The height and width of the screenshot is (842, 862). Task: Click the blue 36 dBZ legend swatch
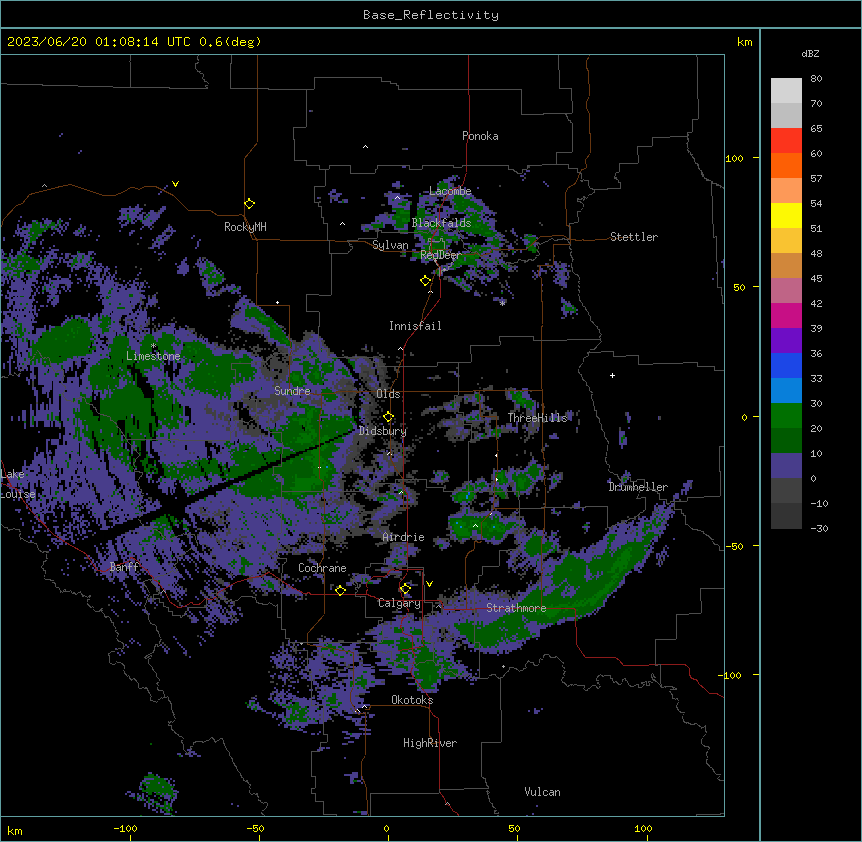point(786,365)
